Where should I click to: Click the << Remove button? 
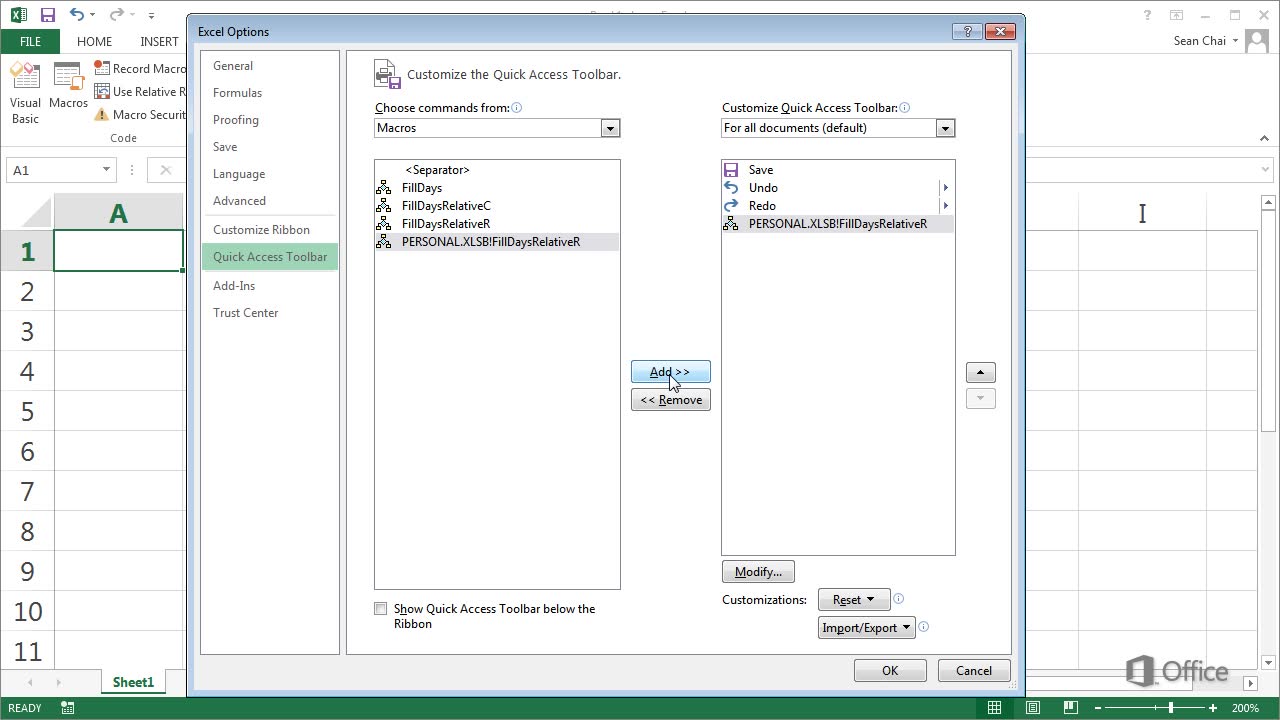[670, 400]
